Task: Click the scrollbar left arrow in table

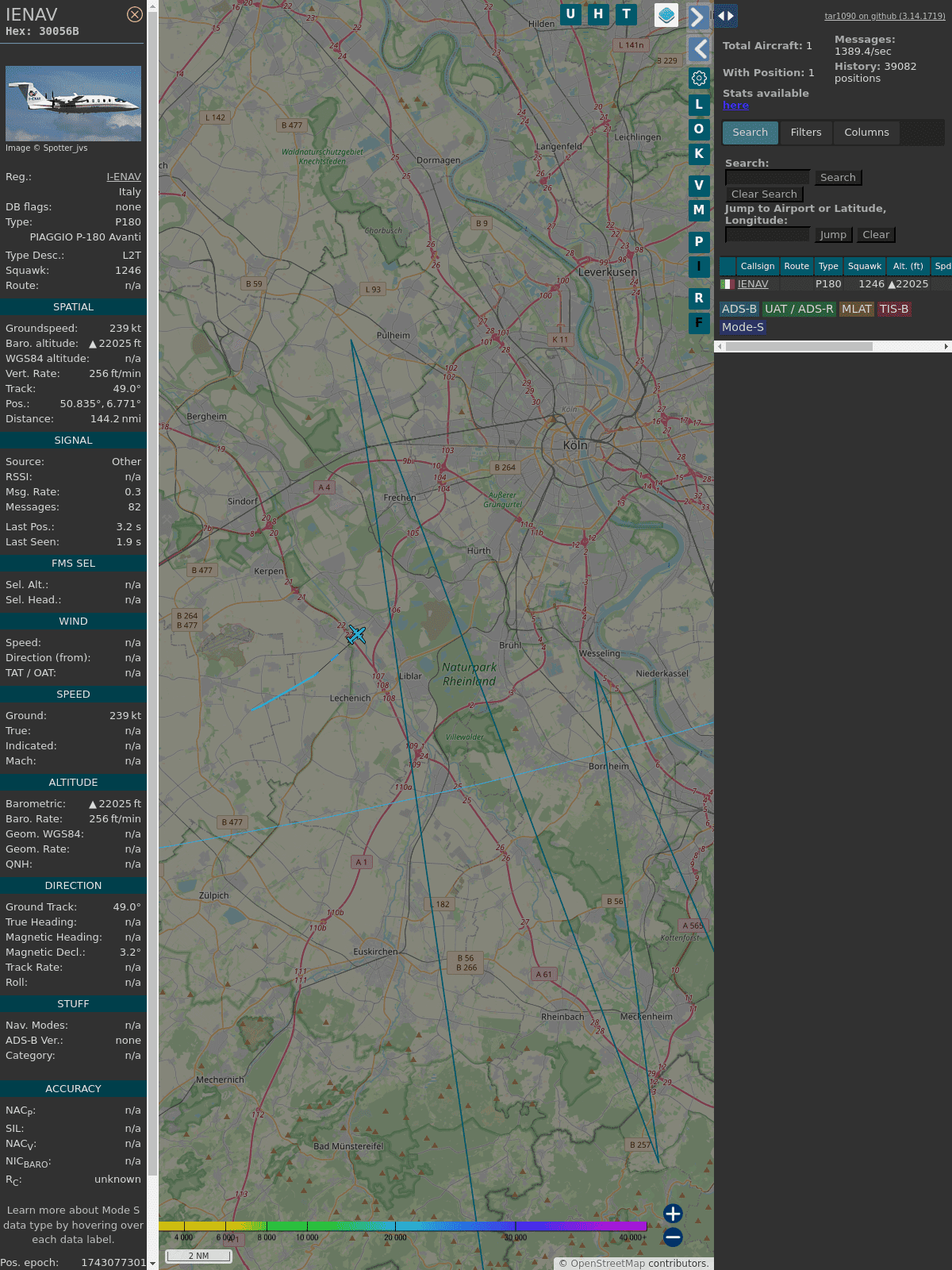Action: tap(720, 347)
